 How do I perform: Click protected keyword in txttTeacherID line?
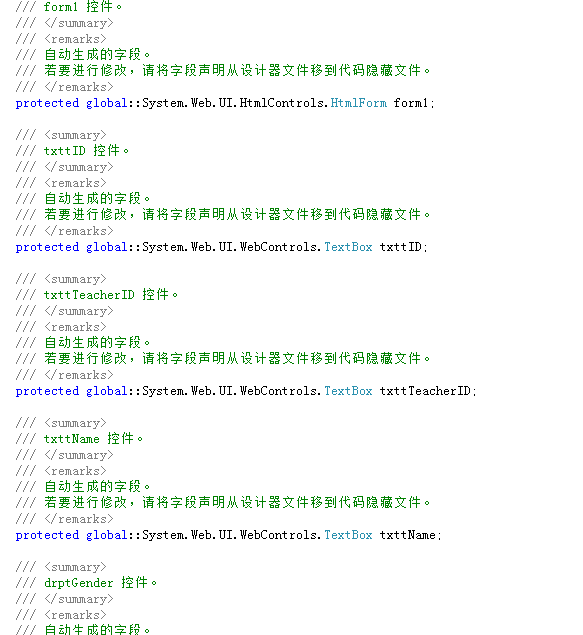pyautogui.click(x=47, y=392)
